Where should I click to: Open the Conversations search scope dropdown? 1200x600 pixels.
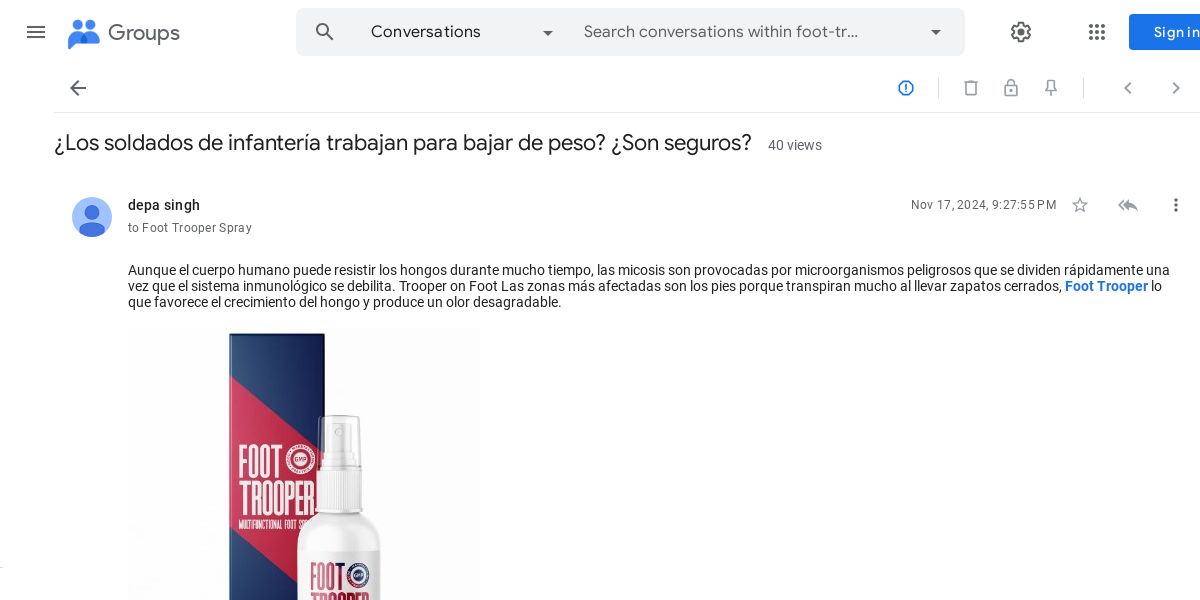tap(462, 32)
